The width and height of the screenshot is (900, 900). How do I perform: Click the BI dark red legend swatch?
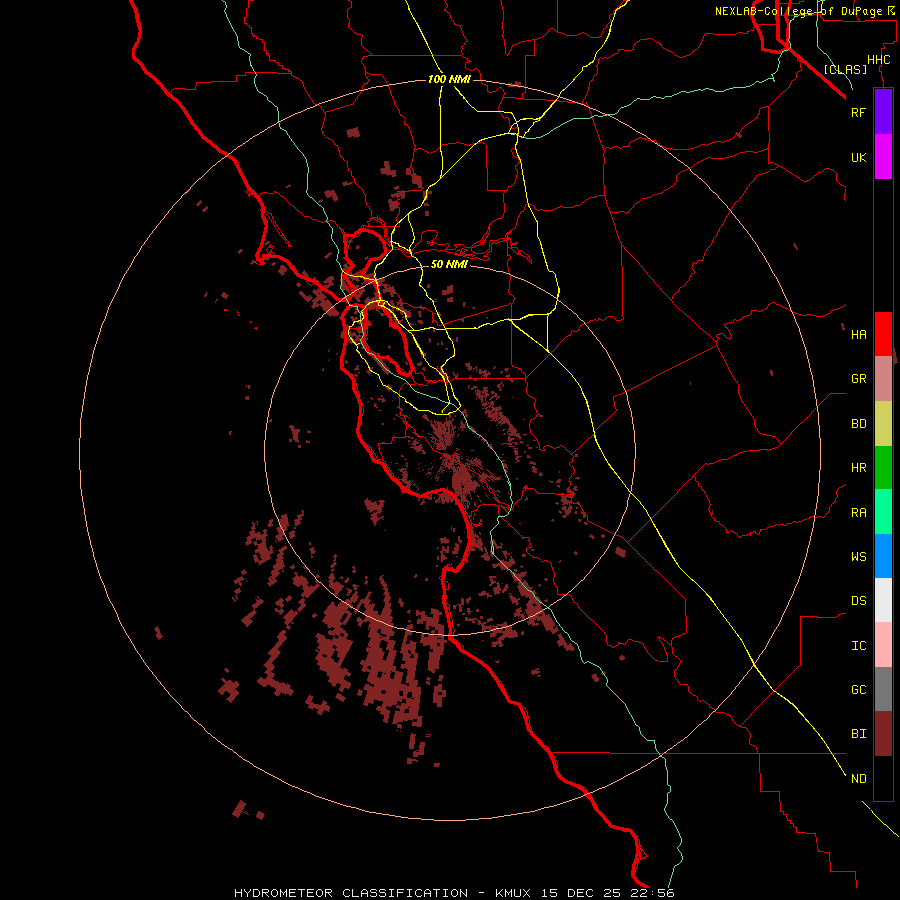883,734
